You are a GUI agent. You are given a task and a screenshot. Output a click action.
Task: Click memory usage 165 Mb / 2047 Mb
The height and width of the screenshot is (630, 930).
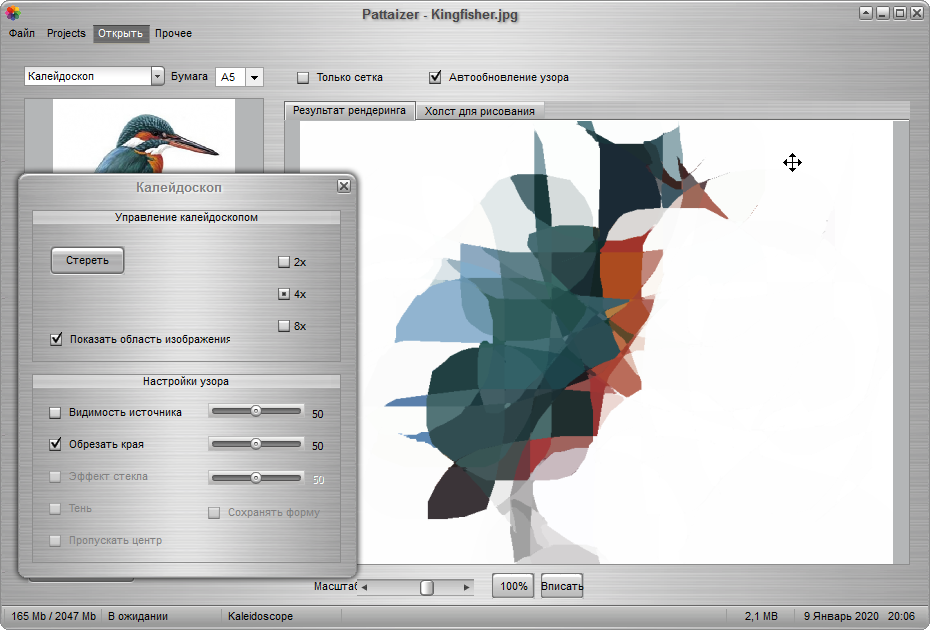click(53, 616)
